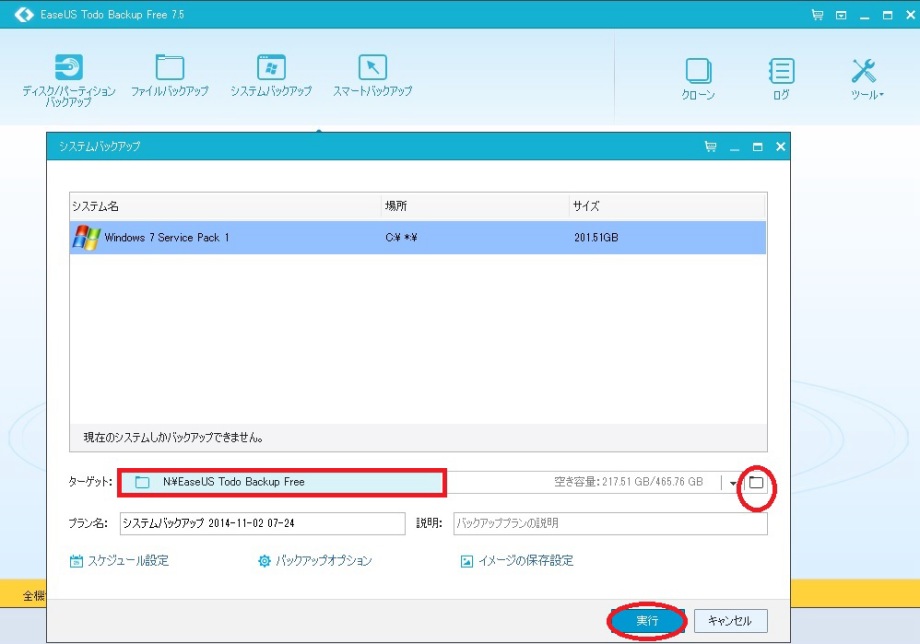Click the plan name (プラン名) text field
The image size is (920, 644).
(261, 523)
